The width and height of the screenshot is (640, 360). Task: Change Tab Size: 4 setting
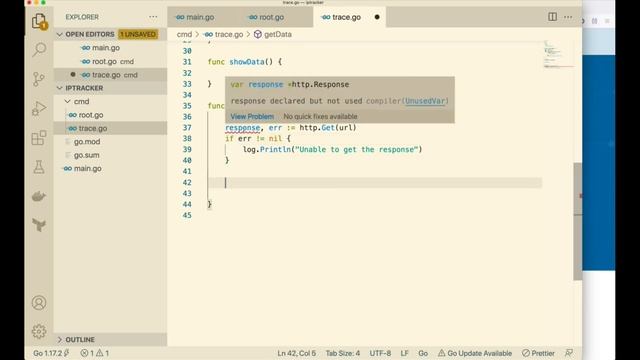click(x=342, y=353)
